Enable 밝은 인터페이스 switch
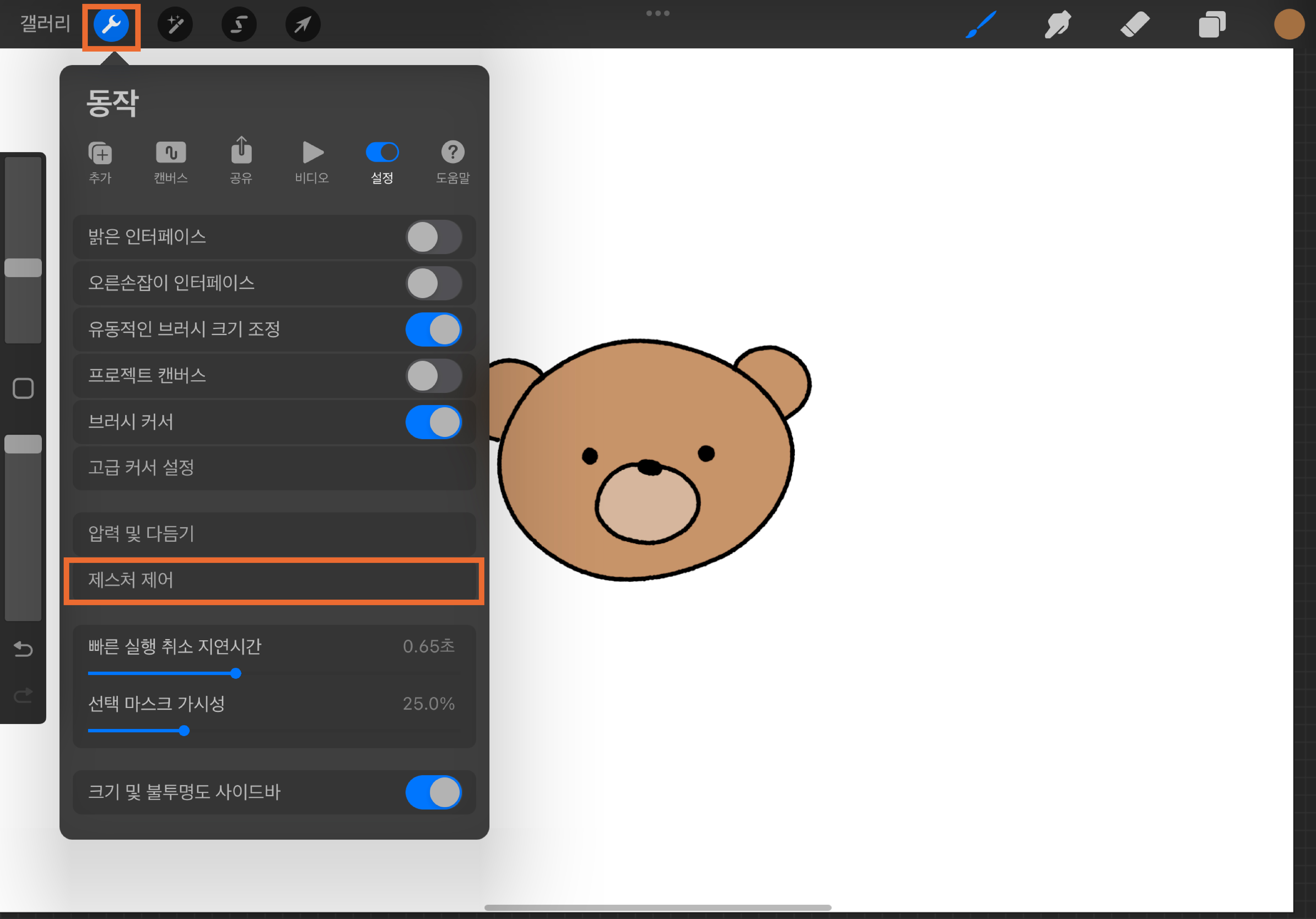Viewport: 1316px width, 919px height. [x=434, y=237]
